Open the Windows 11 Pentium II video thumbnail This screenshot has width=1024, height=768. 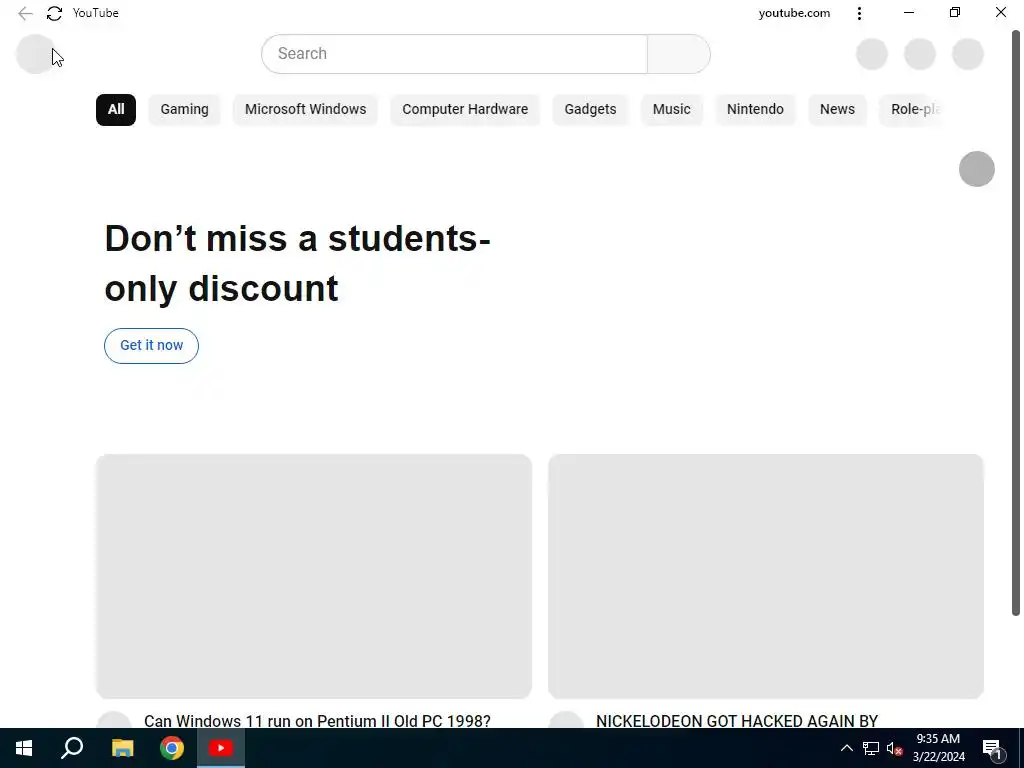pyautogui.click(x=314, y=577)
